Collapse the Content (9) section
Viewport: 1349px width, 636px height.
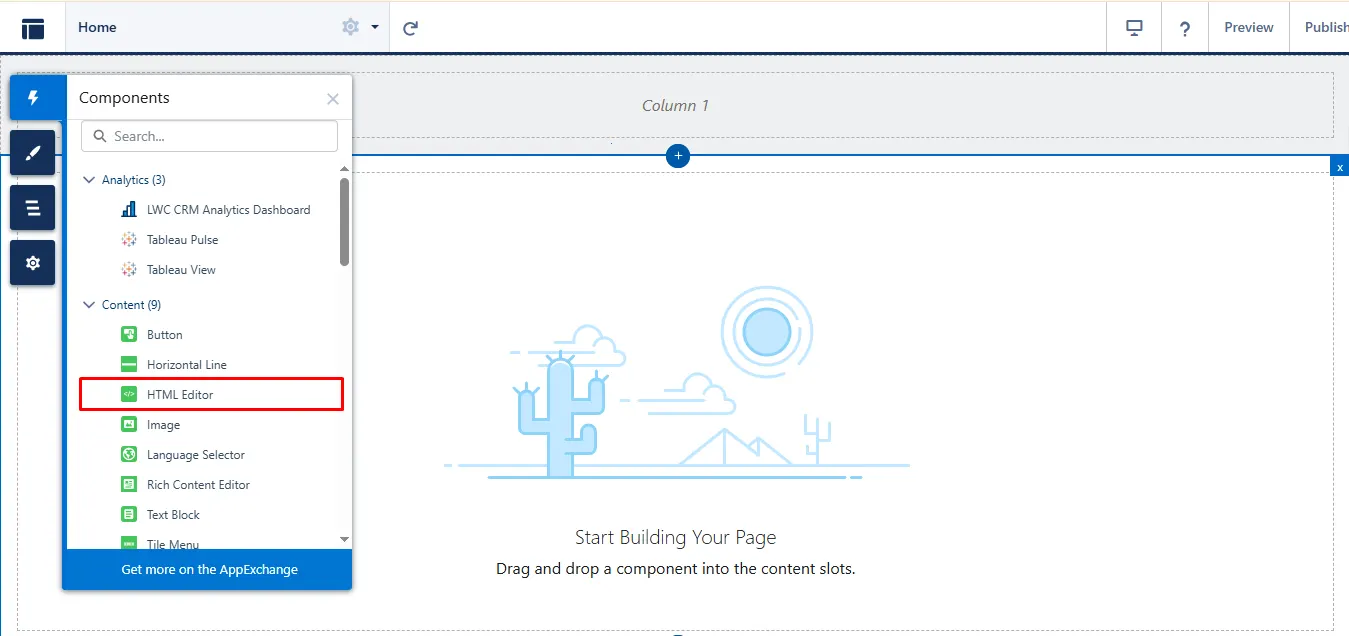click(x=89, y=305)
